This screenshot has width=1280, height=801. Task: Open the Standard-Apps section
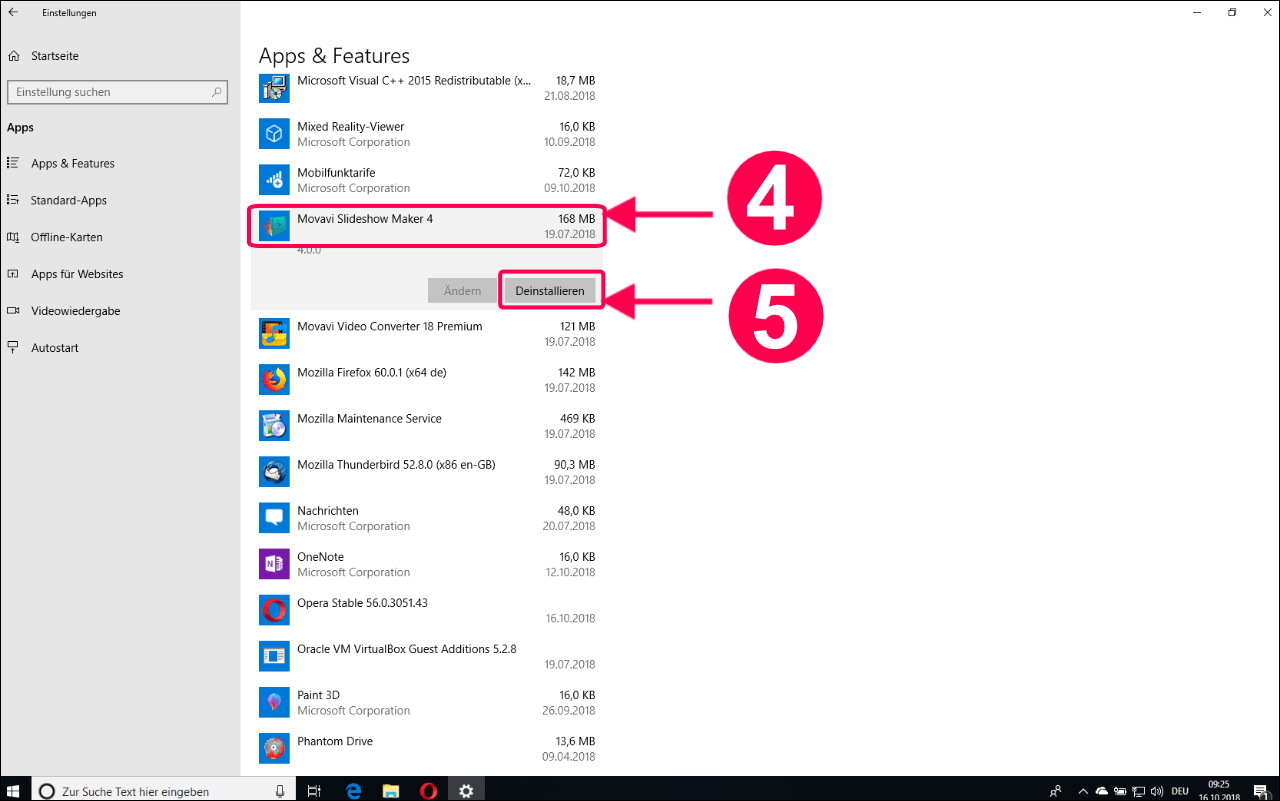(68, 200)
